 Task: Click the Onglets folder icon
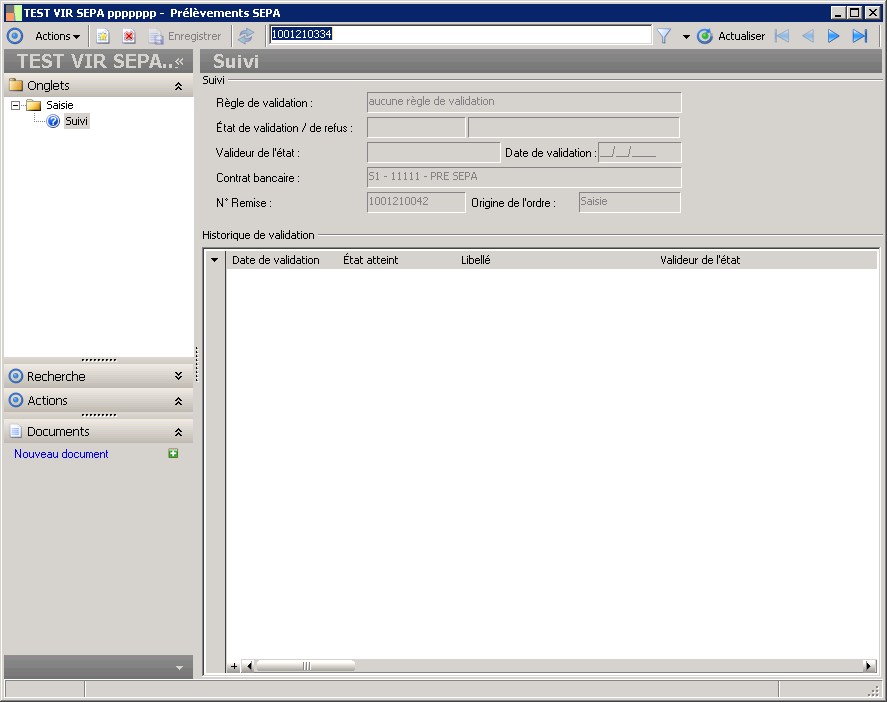pyautogui.click(x=16, y=85)
